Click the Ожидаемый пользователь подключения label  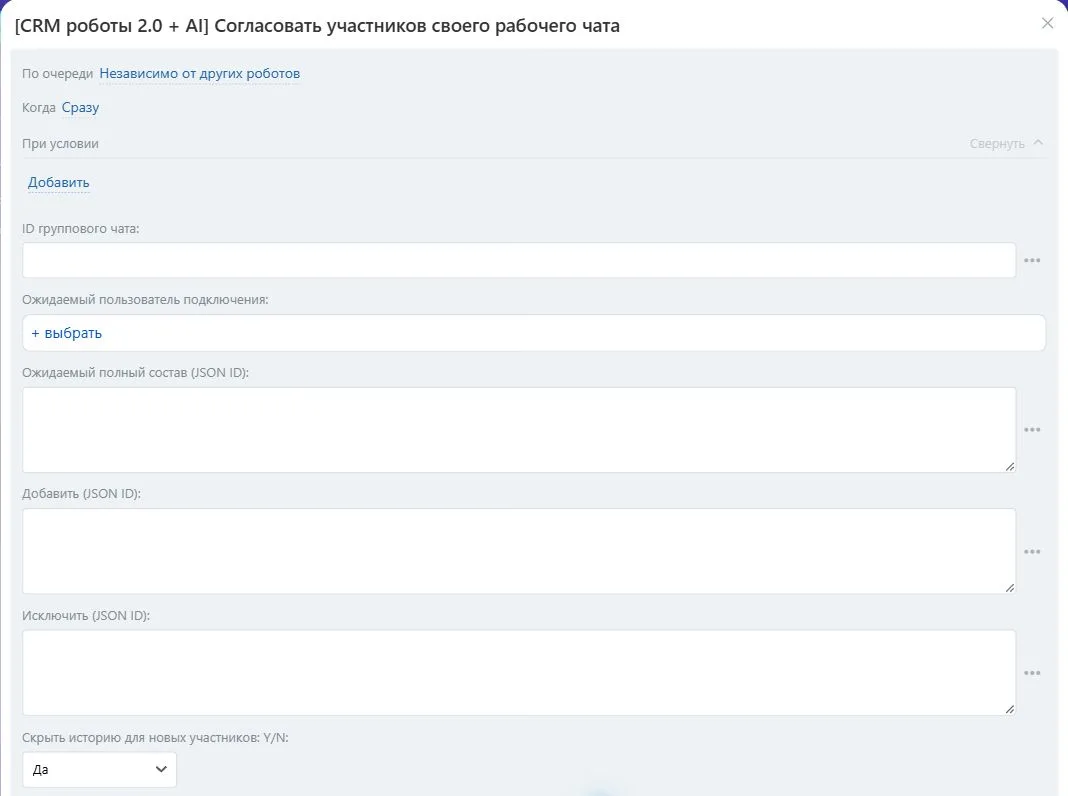(x=145, y=300)
